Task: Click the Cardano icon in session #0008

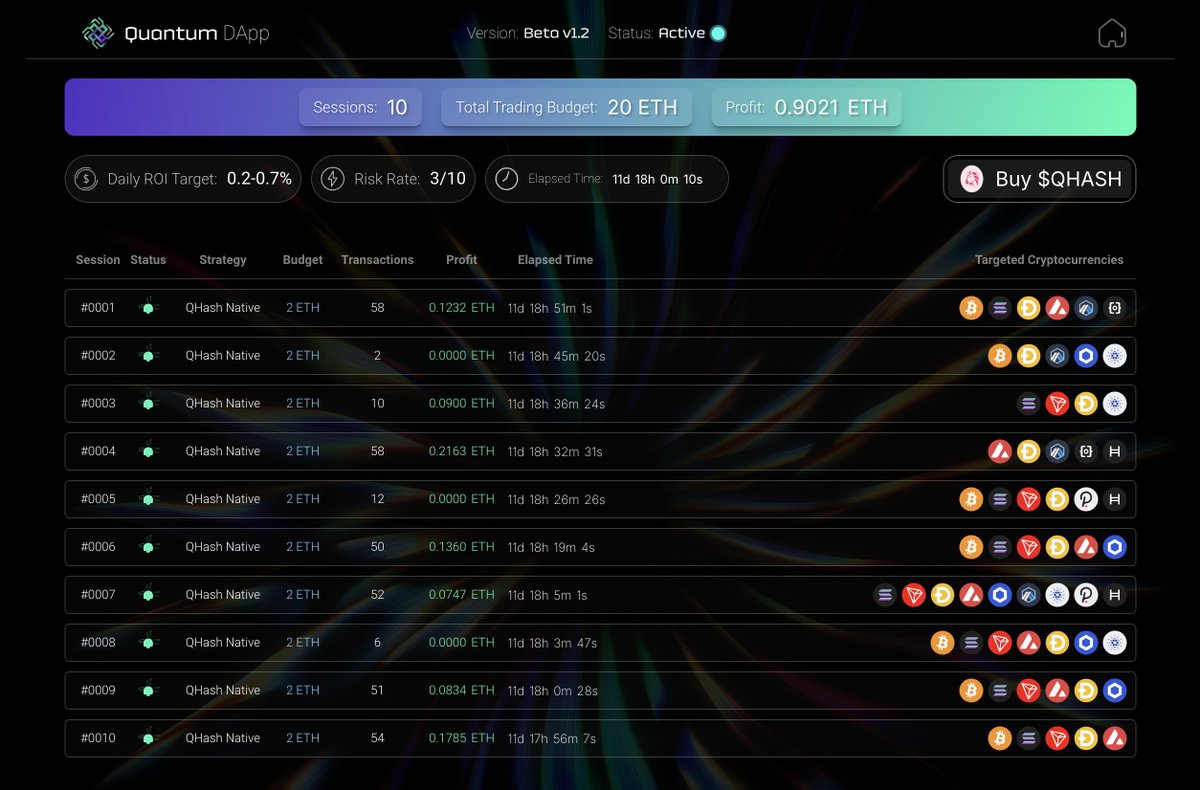Action: pyautogui.click(x=1115, y=643)
